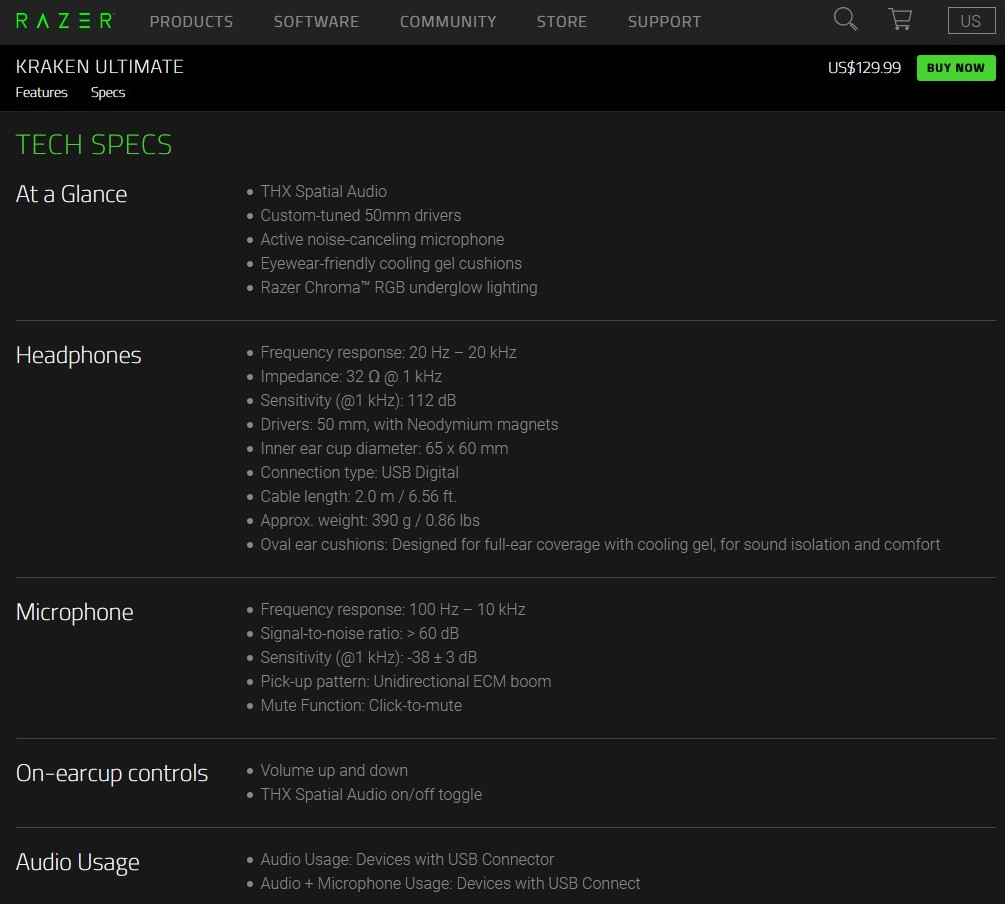This screenshot has width=1005, height=904.
Task: Click the Razer logo
Action: pyautogui.click(x=65, y=21)
